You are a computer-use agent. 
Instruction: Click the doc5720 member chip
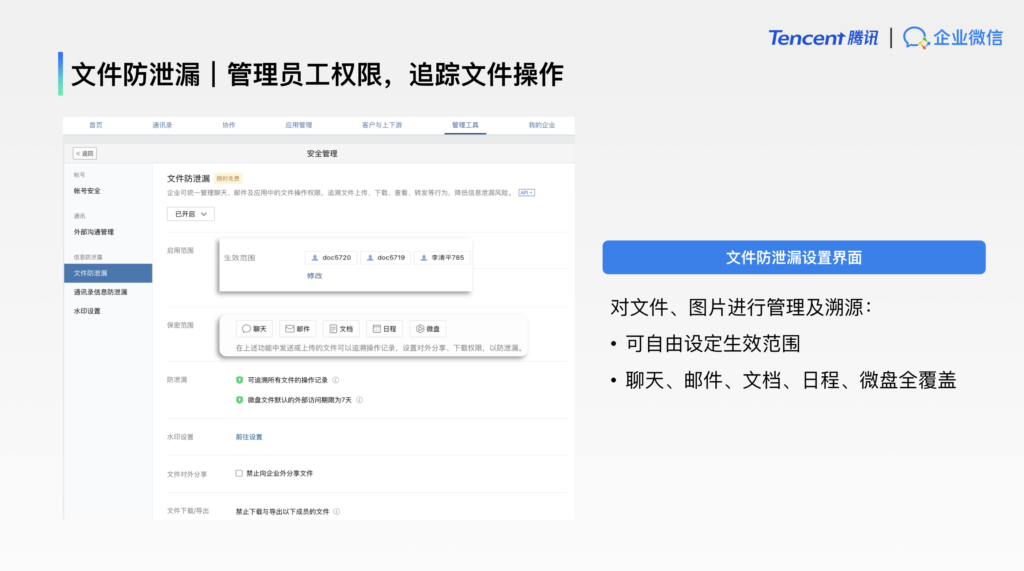331,257
